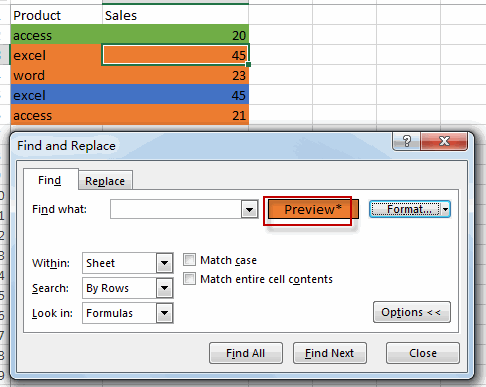Screen dimensions: 486x387
Task: Open the Format... button
Action: coord(405,209)
